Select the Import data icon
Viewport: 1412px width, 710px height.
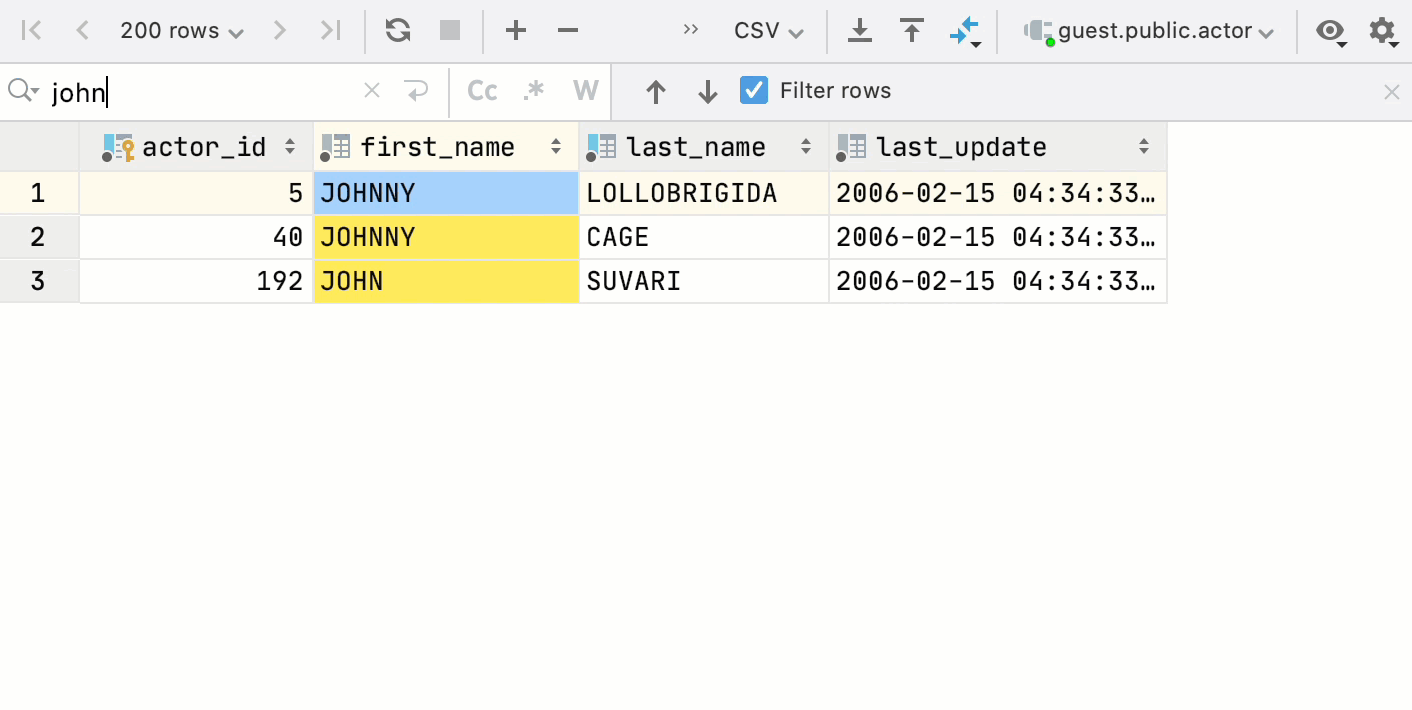coord(911,30)
